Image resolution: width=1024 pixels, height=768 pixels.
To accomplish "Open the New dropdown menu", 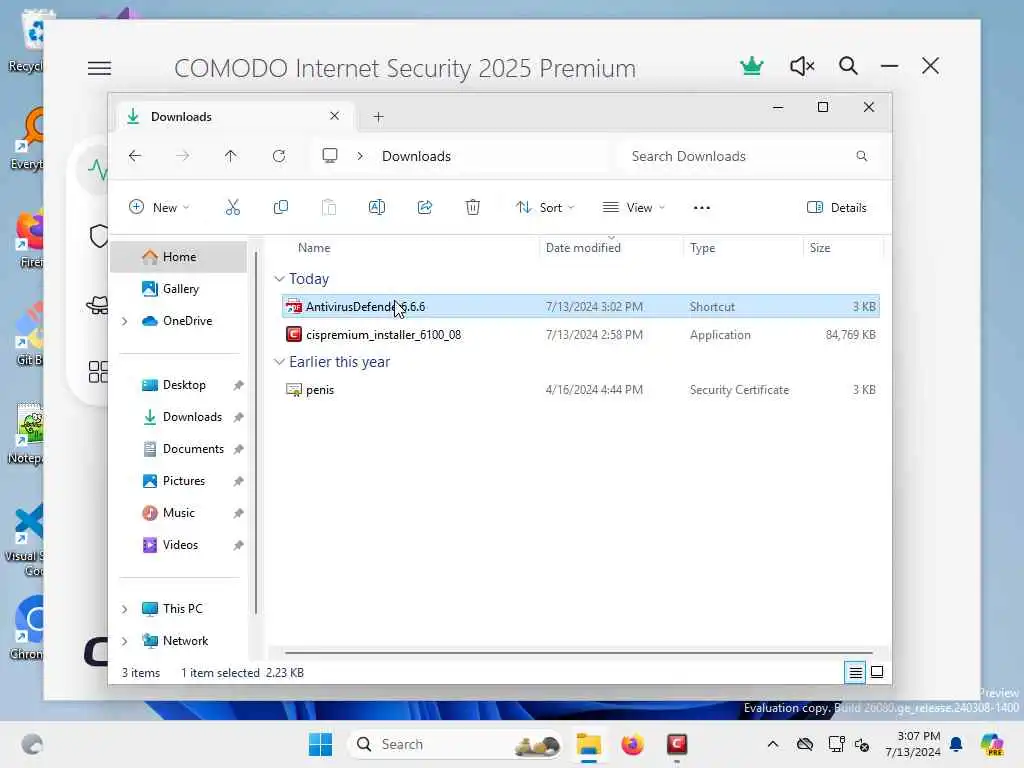I will click(x=159, y=208).
